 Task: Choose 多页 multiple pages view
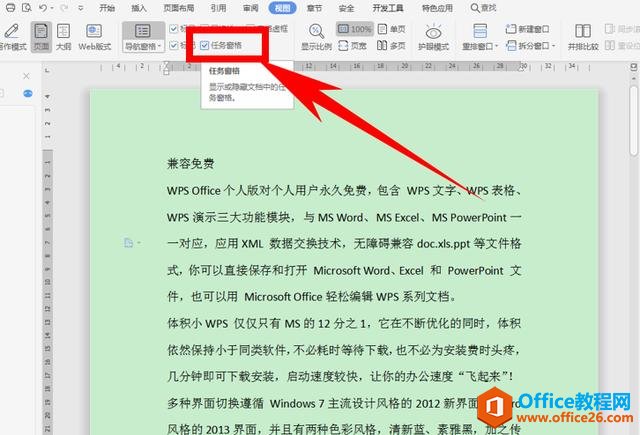click(391, 46)
